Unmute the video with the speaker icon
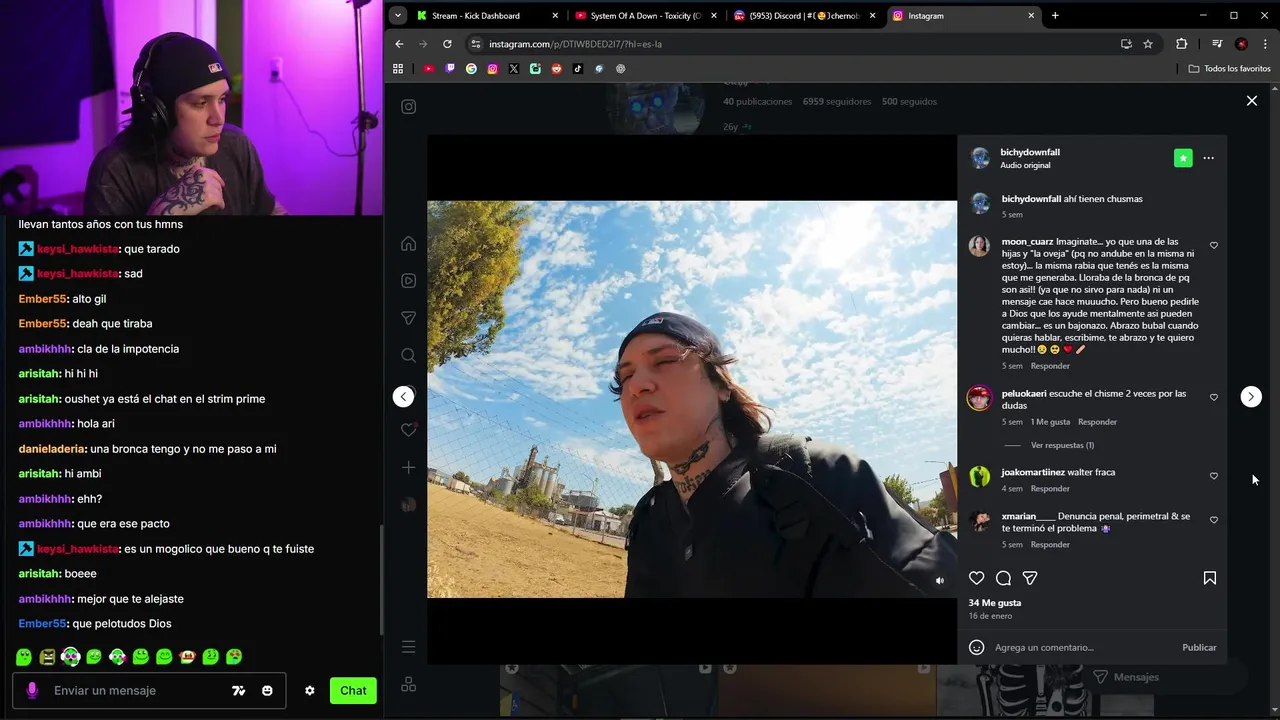Viewport: 1280px width, 720px height. point(939,580)
